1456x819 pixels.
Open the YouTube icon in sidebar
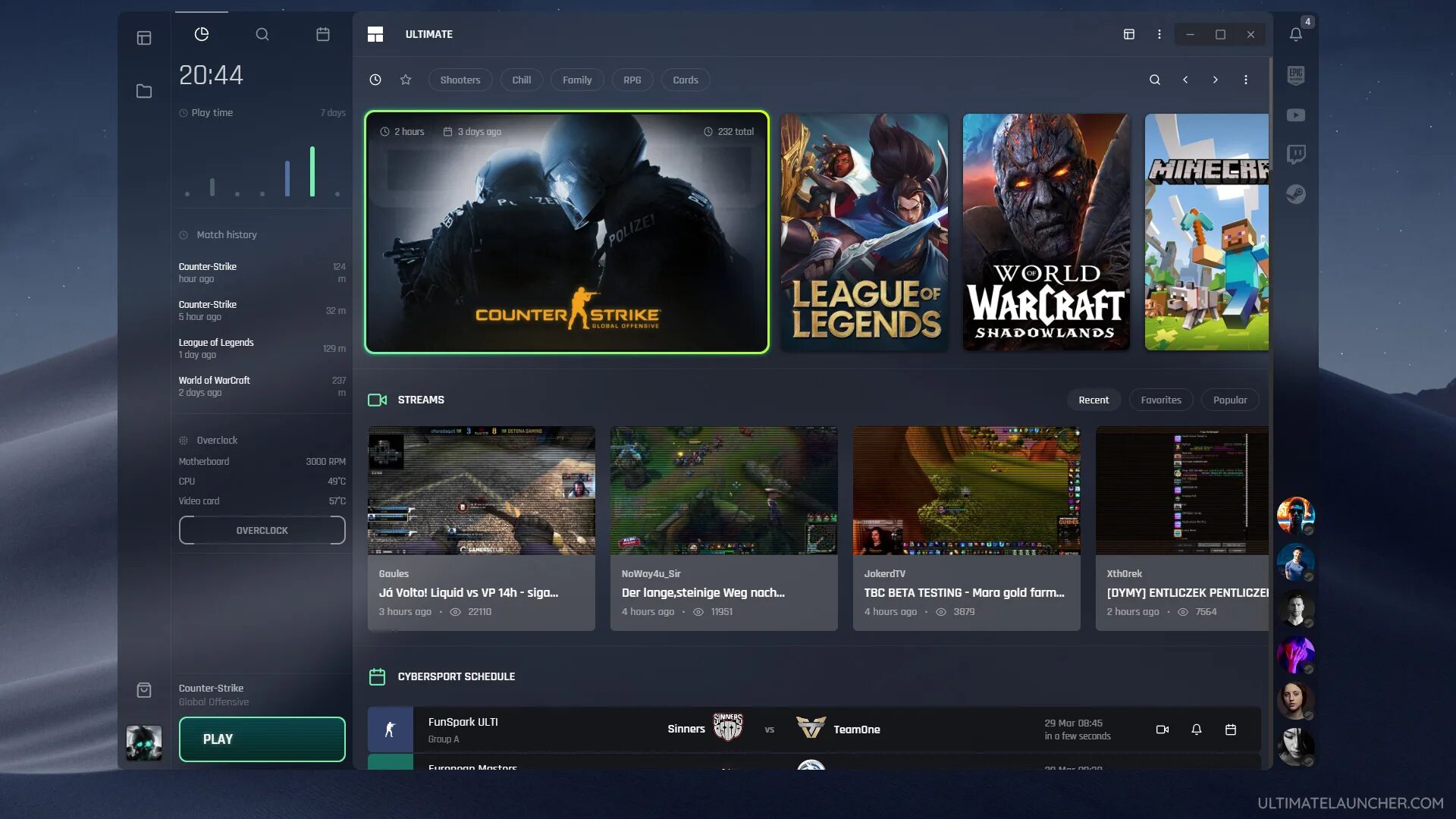[1296, 115]
